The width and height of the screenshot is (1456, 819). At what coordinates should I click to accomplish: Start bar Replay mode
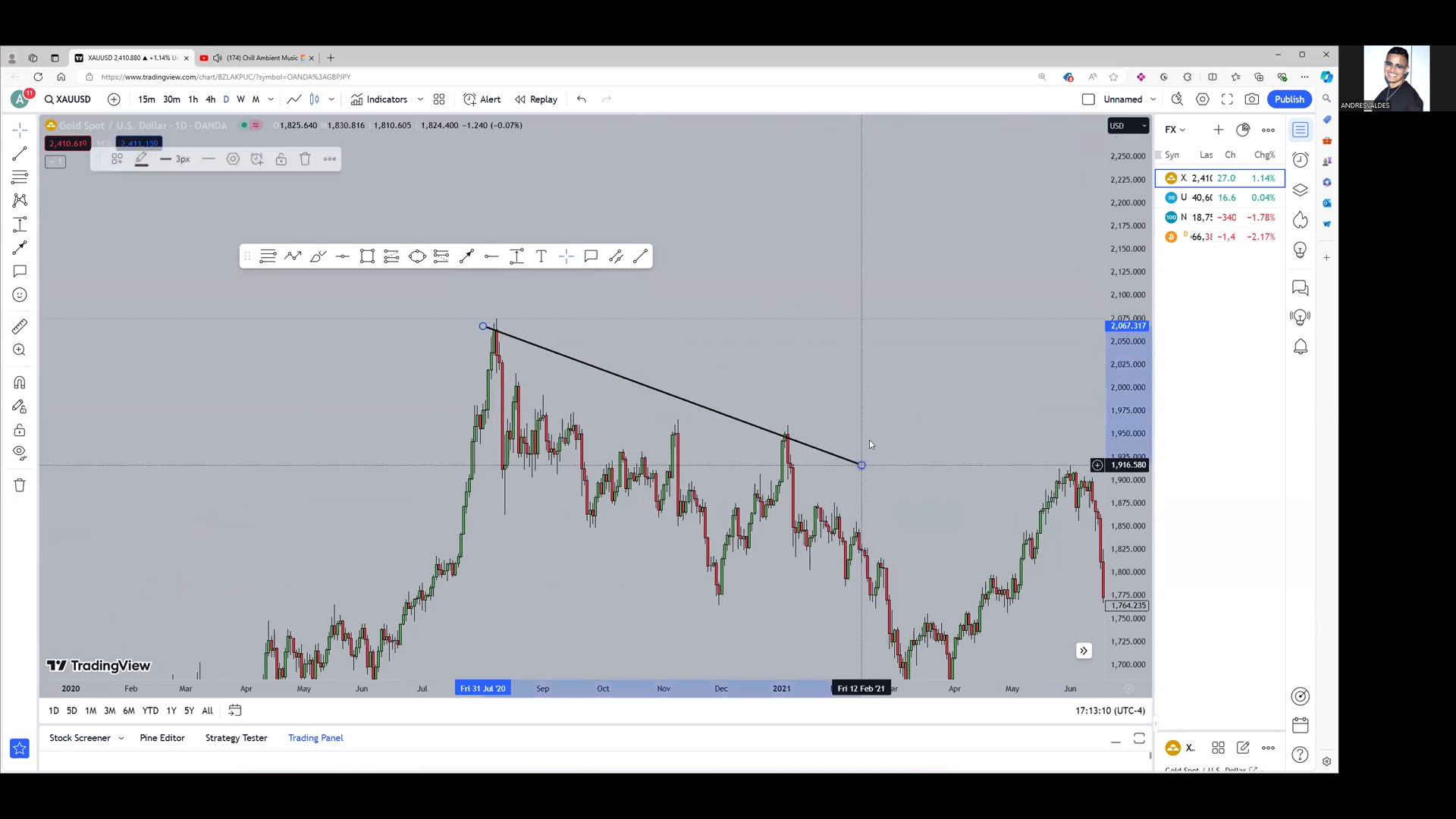tap(536, 99)
